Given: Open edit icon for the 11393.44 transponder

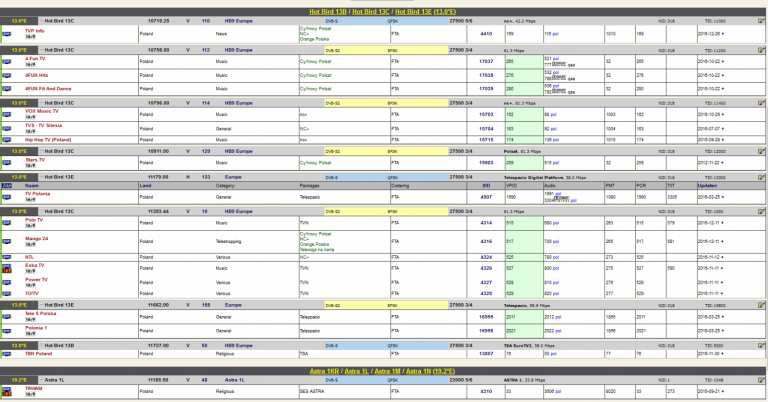Looking at the screenshot, I should [x=761, y=212].
